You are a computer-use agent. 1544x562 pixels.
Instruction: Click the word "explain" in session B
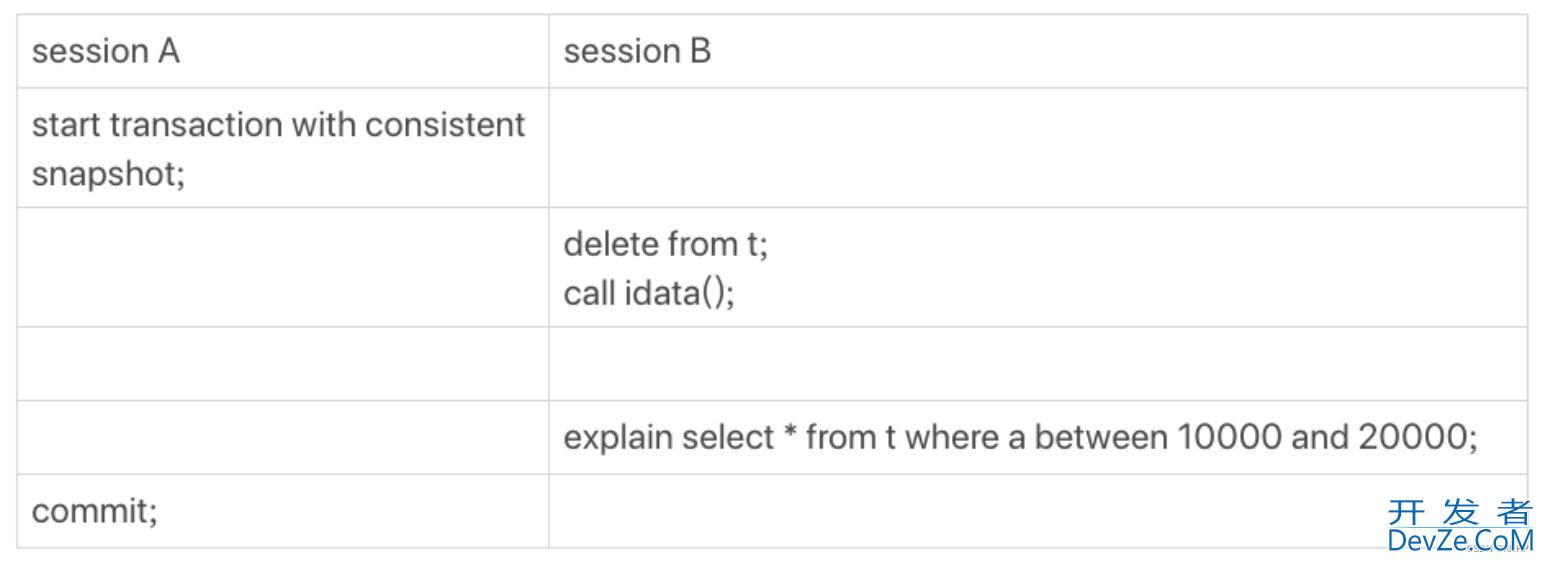click(x=617, y=438)
